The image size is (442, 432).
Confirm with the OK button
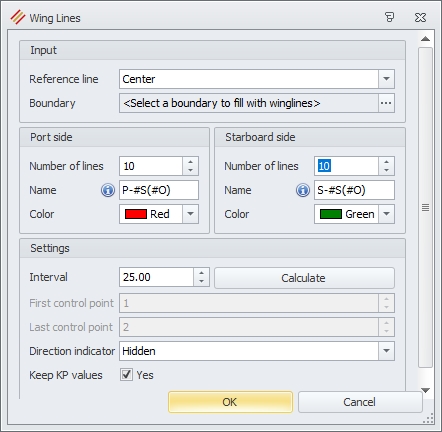click(230, 402)
